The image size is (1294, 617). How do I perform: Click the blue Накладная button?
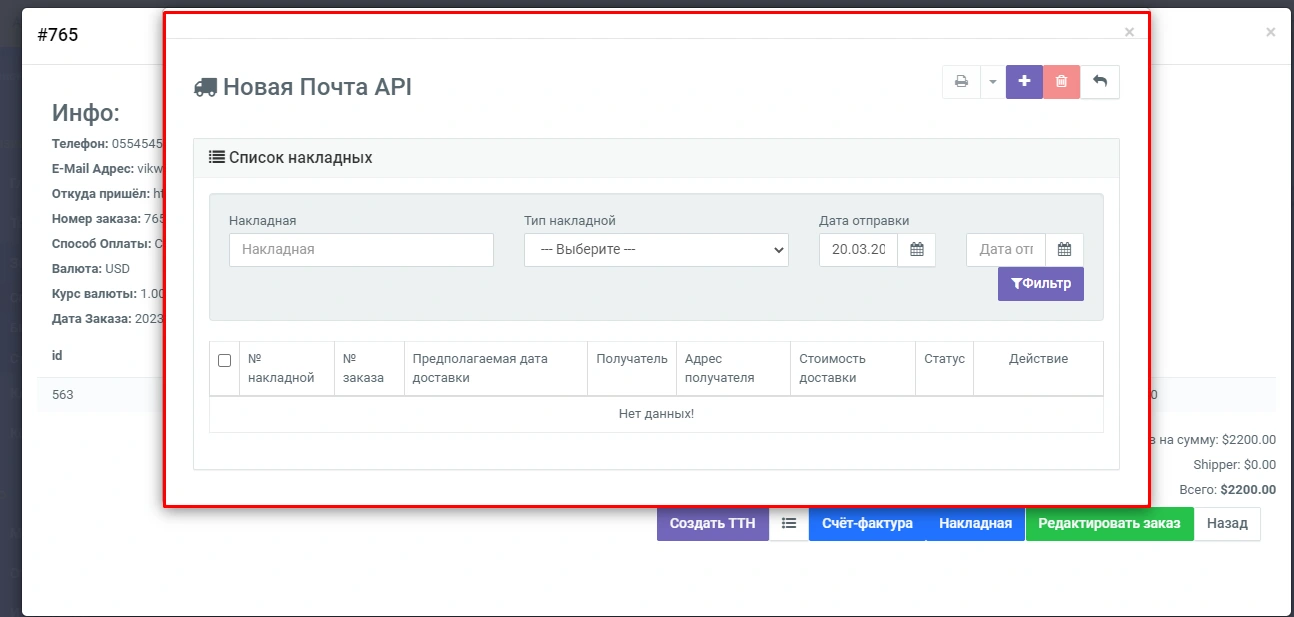pos(975,523)
